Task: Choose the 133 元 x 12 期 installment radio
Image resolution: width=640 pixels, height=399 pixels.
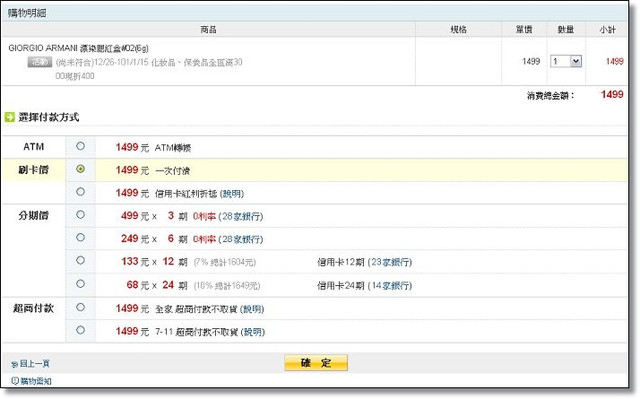Action: tap(80, 260)
